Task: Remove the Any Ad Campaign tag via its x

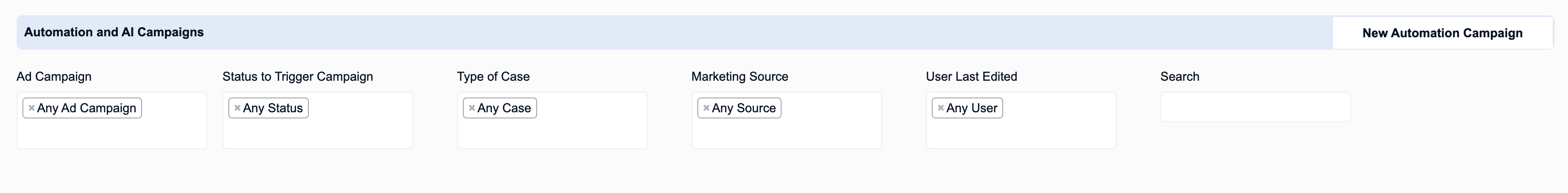Action: [x=31, y=108]
